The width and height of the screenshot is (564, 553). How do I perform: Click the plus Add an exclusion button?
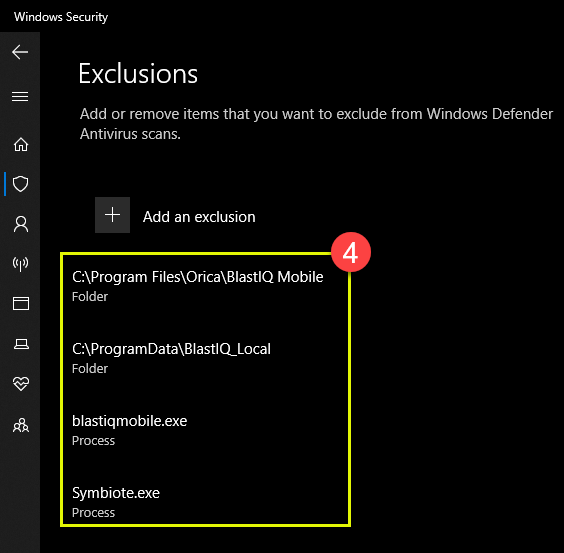coord(112,215)
